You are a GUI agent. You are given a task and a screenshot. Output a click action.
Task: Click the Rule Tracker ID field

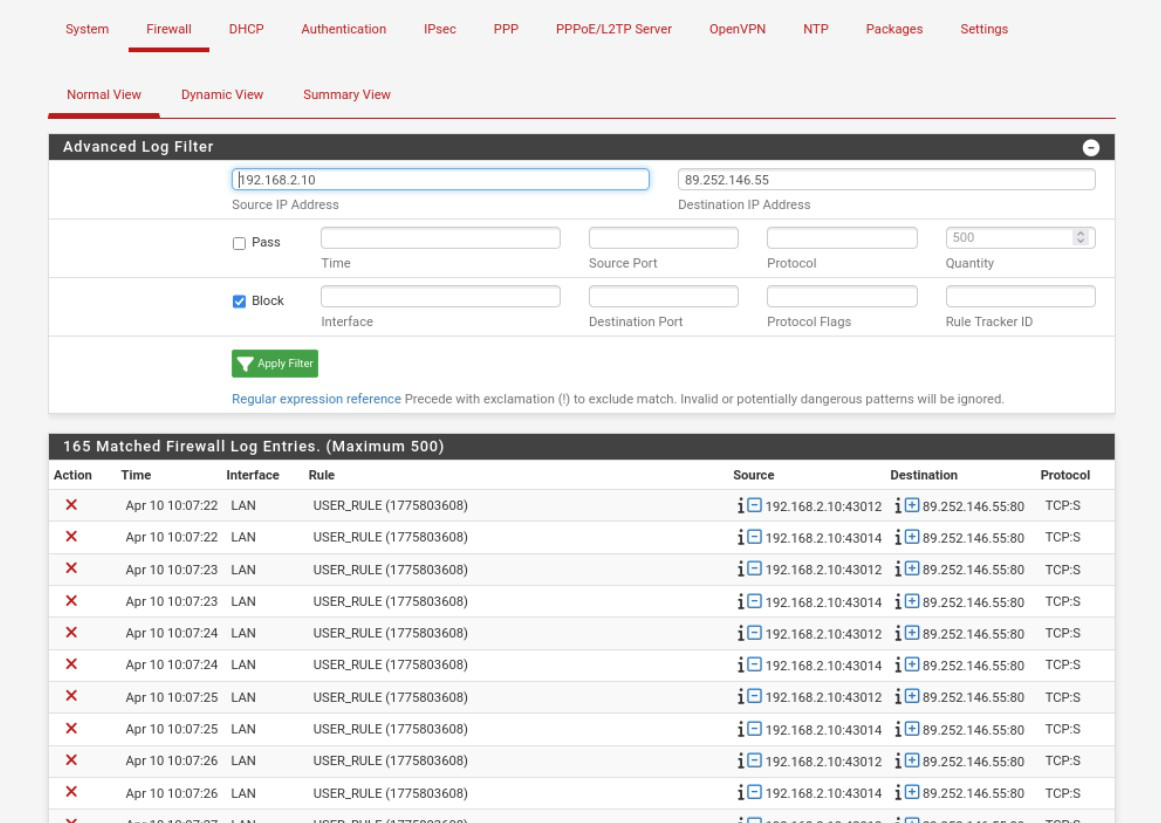pos(1020,296)
